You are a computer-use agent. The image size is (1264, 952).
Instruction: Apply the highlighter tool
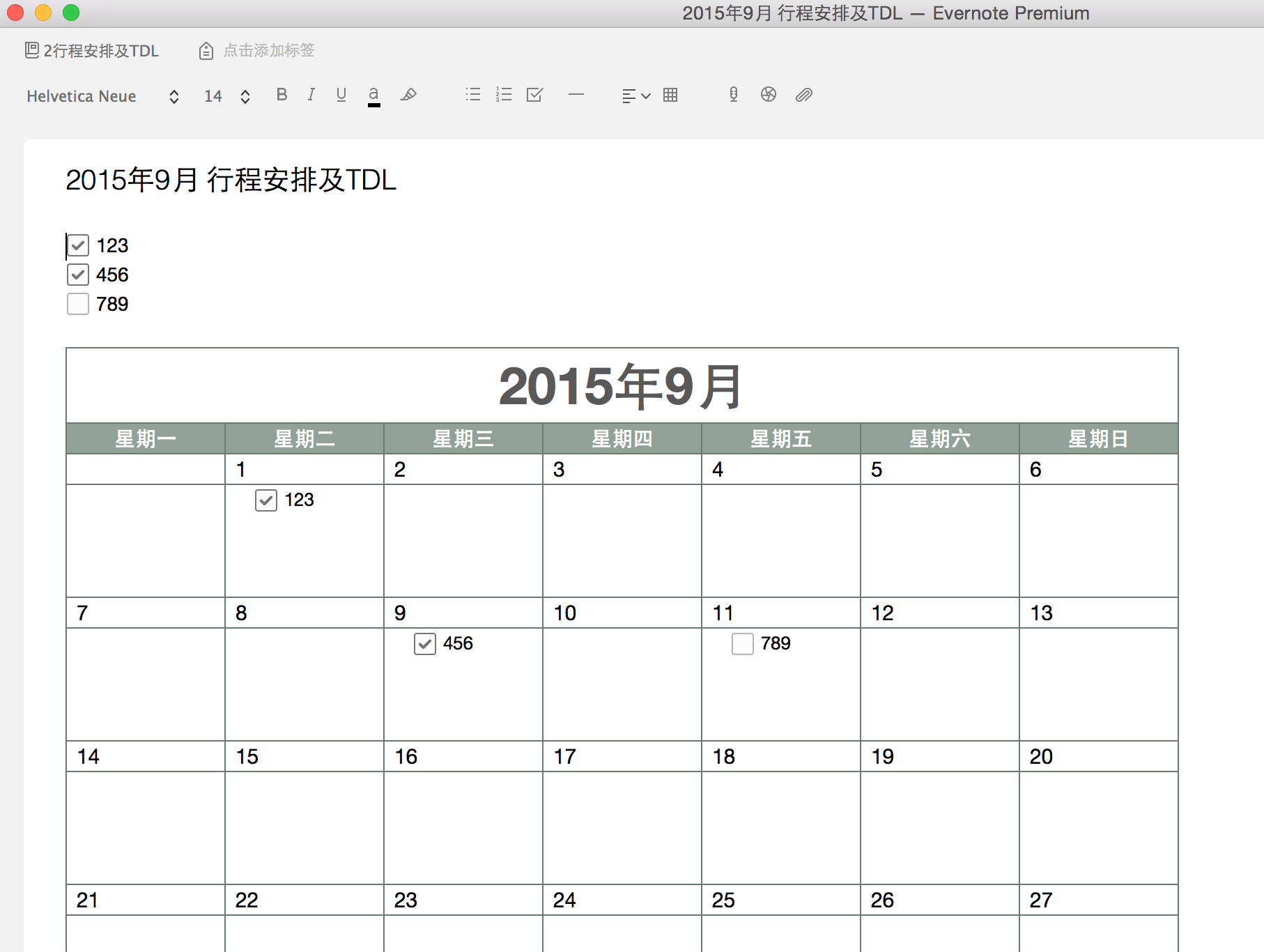pos(408,95)
